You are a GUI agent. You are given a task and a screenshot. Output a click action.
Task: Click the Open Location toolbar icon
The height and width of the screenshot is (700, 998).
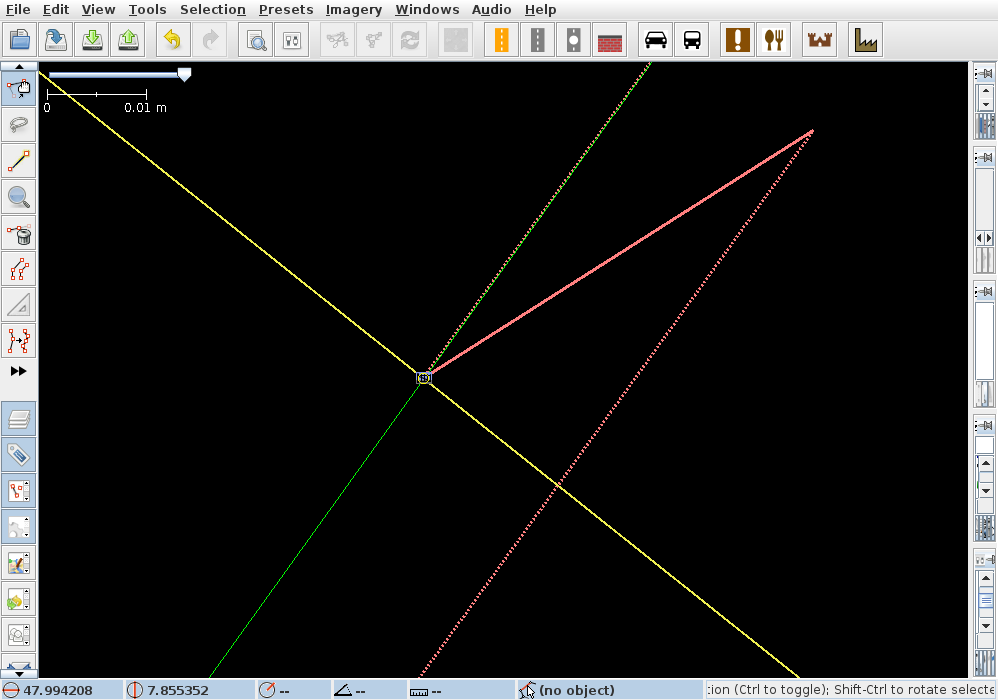[56, 40]
